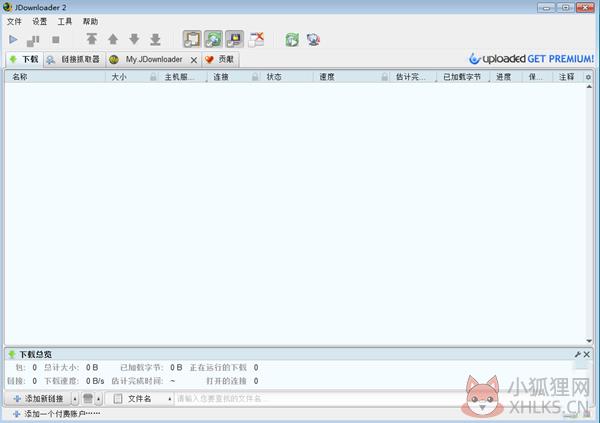The width and height of the screenshot is (600, 423).
Task: Click lock icon beside 大小 column
Action: (x=153, y=77)
